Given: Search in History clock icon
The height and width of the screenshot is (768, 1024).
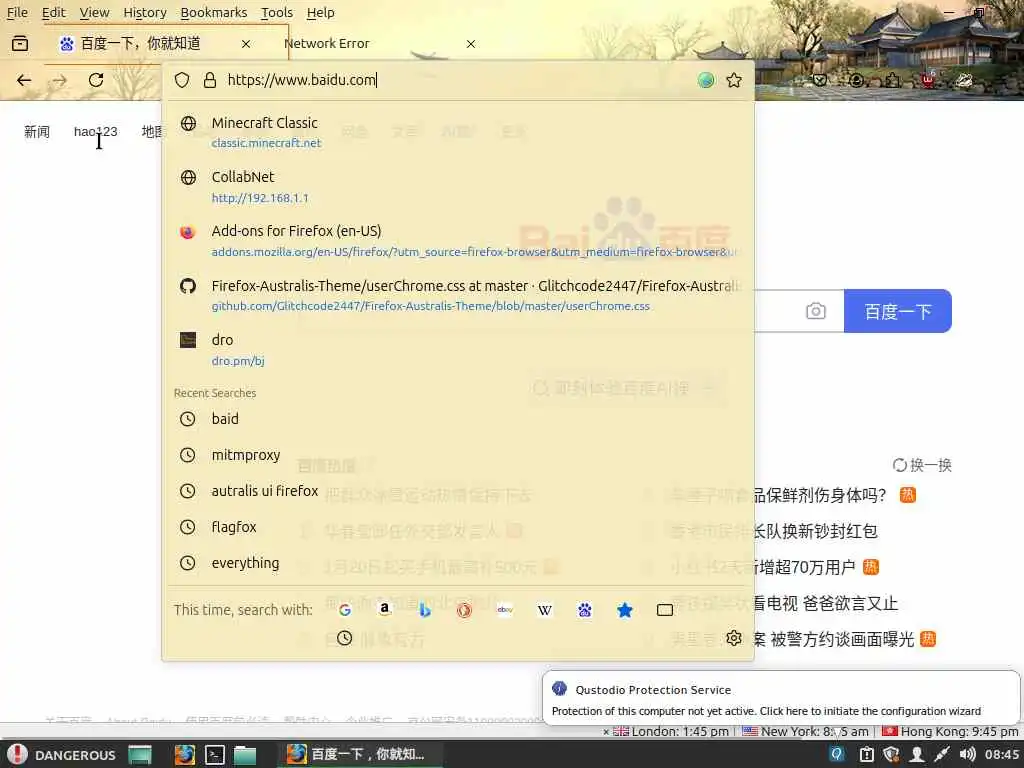Looking at the screenshot, I should coord(345,638).
